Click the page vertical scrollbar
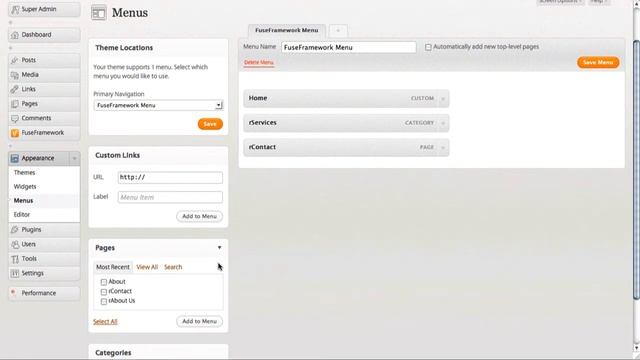The image size is (640, 360). pos(636,169)
